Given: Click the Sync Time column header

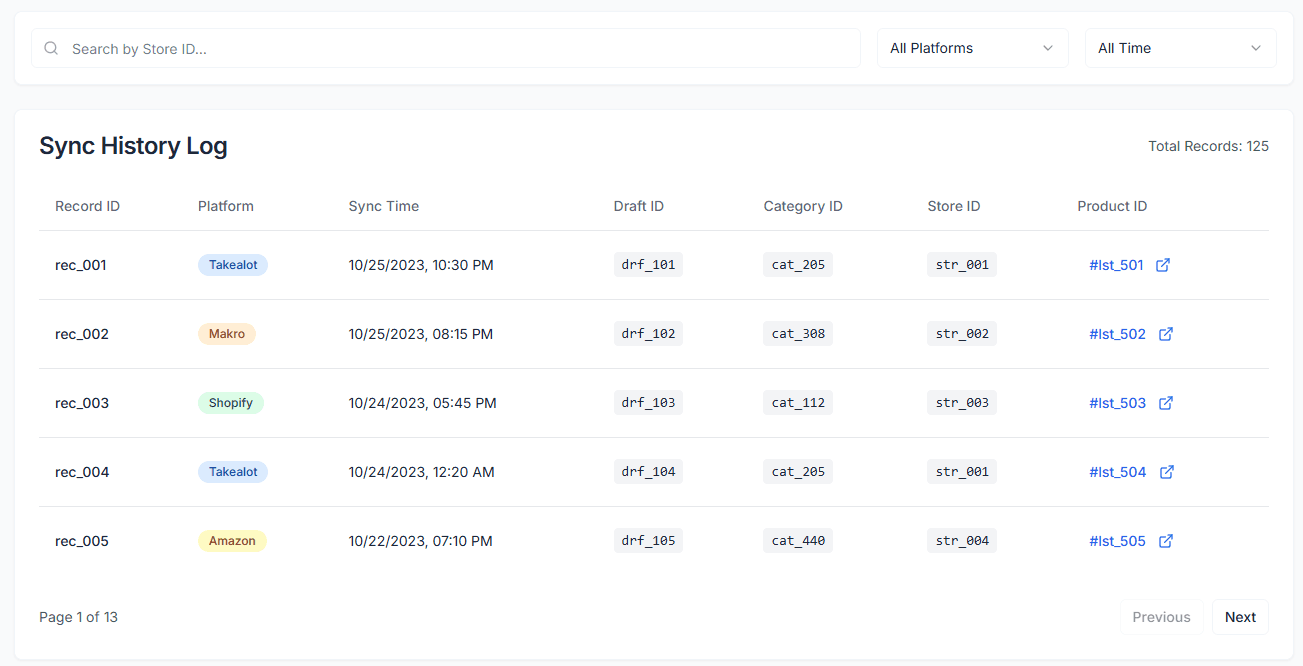Looking at the screenshot, I should 383,206.
